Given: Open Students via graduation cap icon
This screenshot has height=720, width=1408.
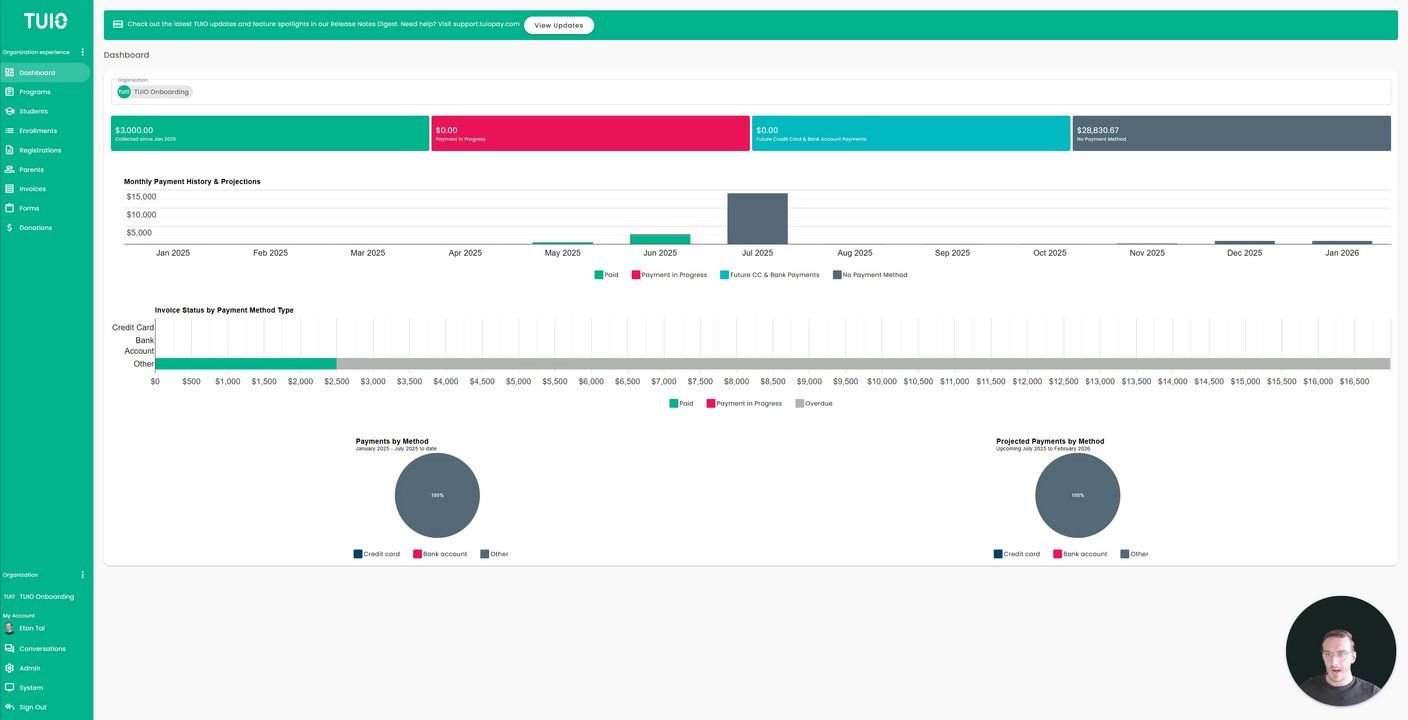Looking at the screenshot, I should pyautogui.click(x=9, y=111).
